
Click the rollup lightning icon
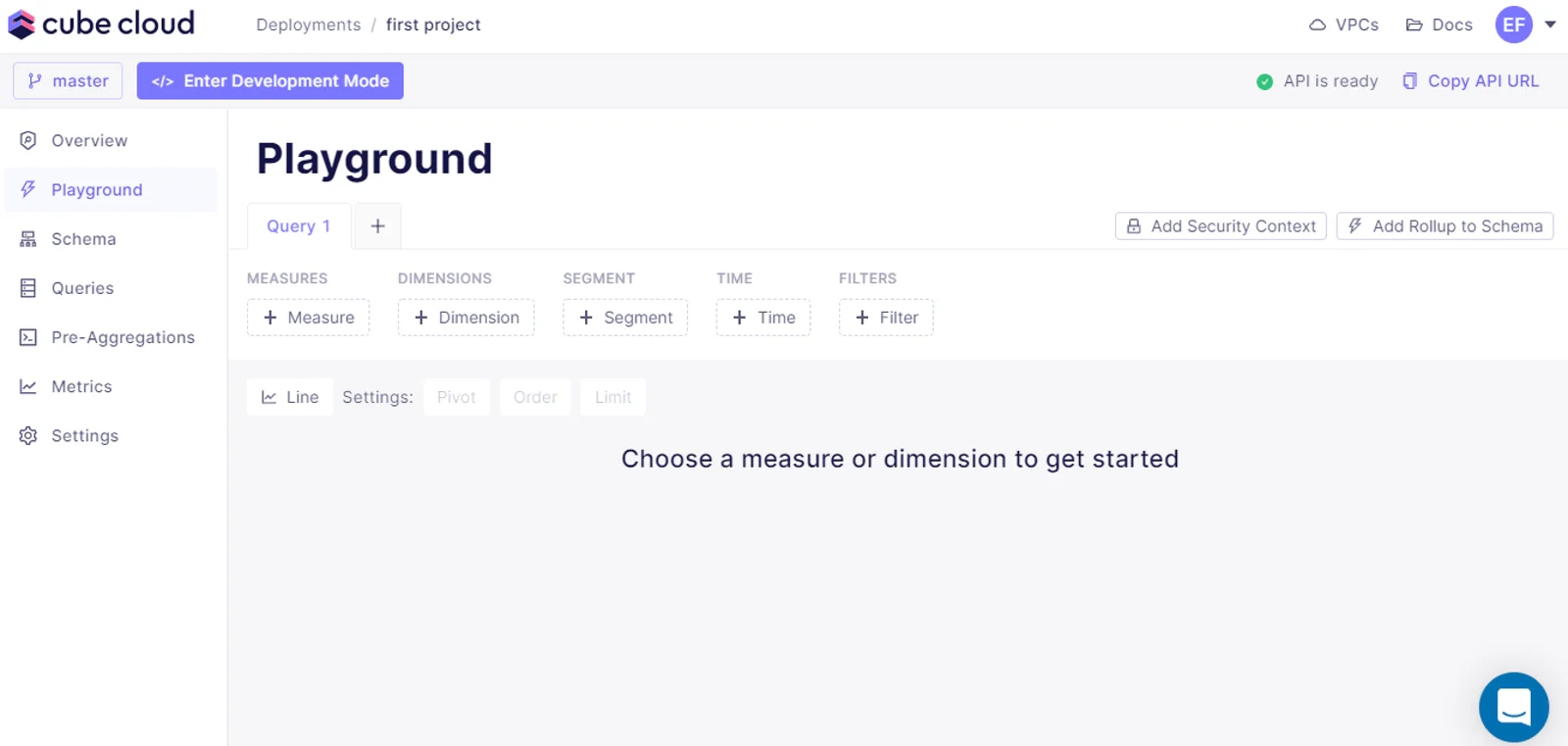1355,226
